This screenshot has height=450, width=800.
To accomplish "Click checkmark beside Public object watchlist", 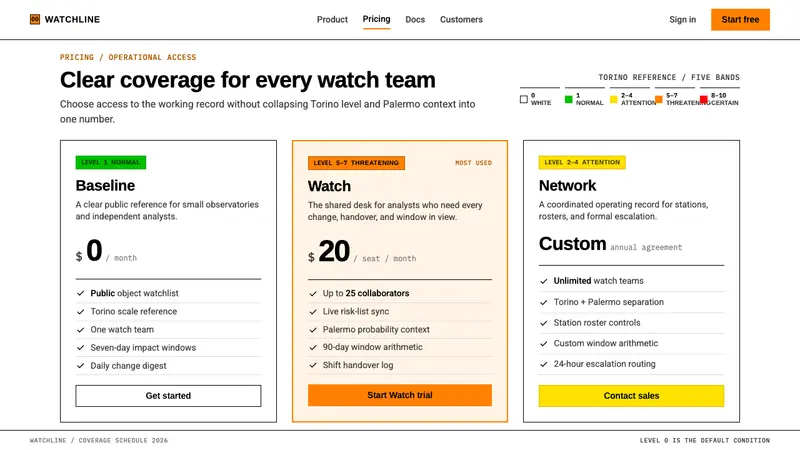I will 81,293.
